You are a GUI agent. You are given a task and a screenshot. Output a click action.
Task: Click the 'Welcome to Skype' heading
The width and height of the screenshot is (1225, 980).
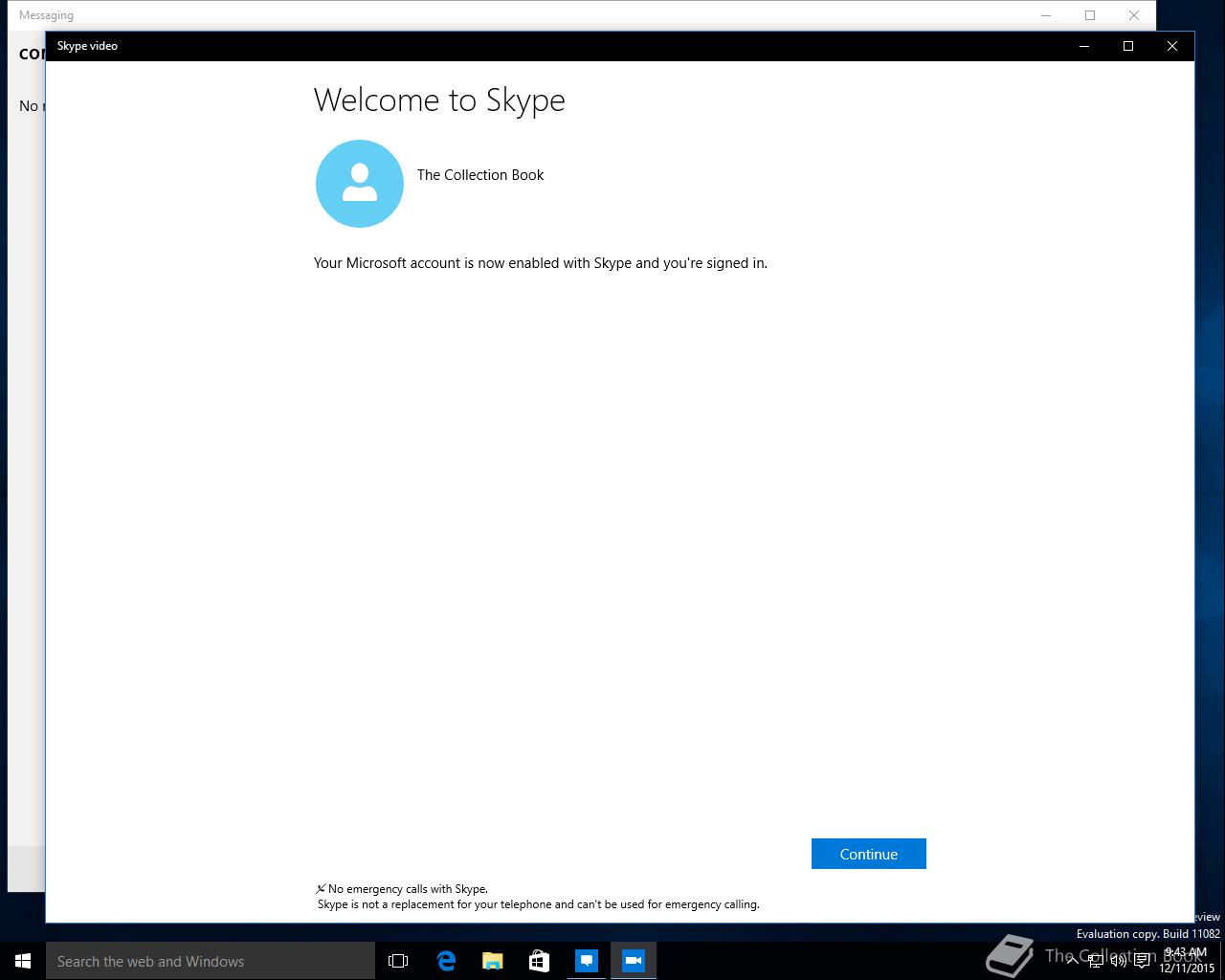pos(439,100)
